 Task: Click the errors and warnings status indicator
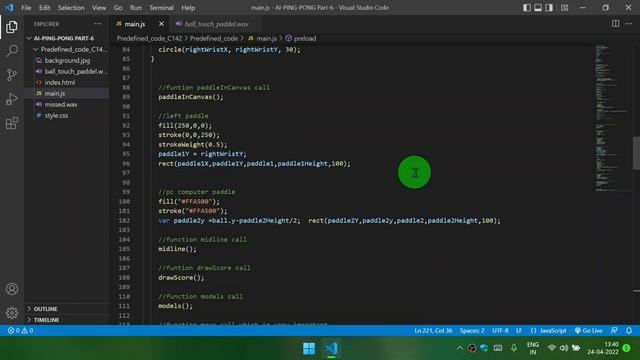[20, 331]
